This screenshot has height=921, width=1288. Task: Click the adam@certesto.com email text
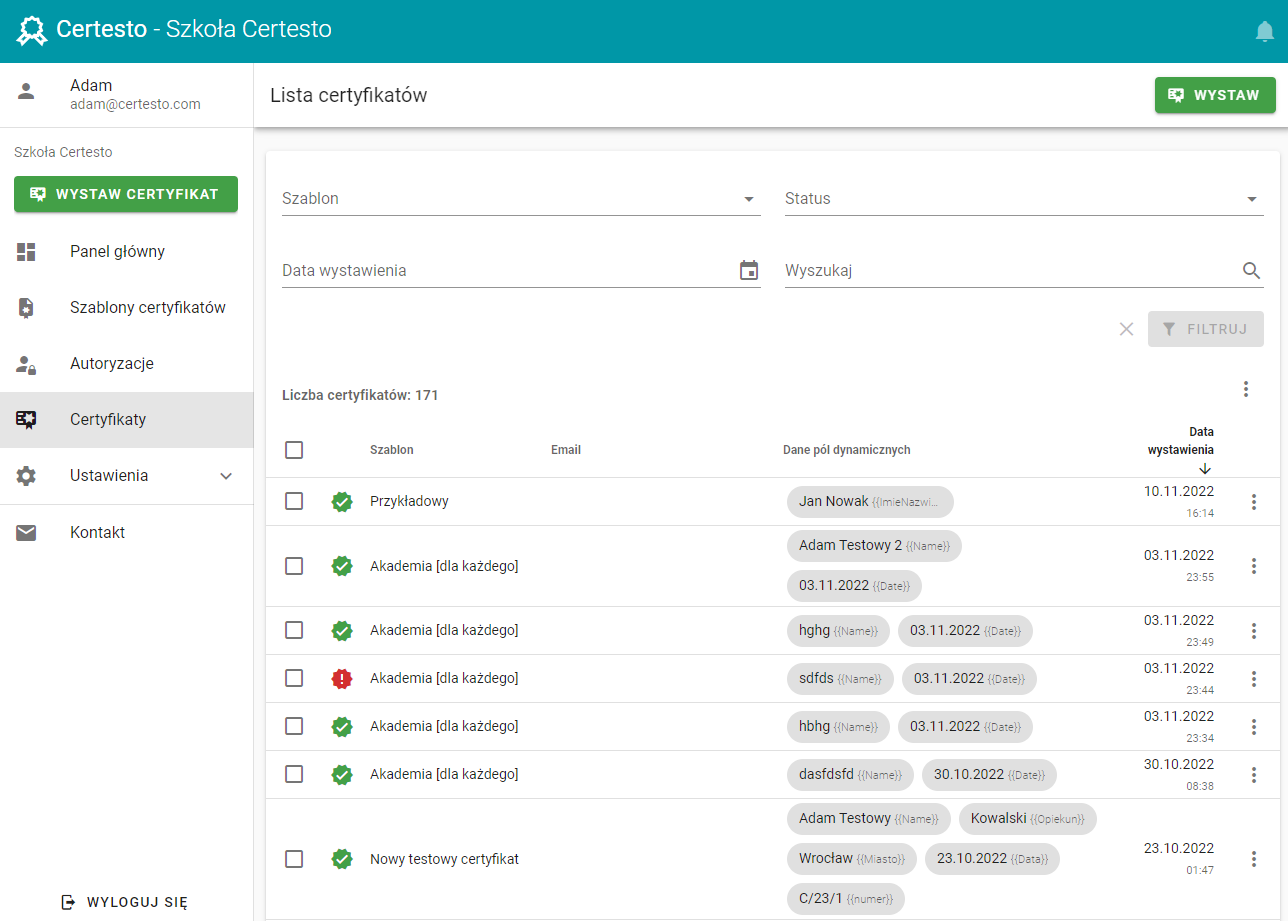pos(135,104)
